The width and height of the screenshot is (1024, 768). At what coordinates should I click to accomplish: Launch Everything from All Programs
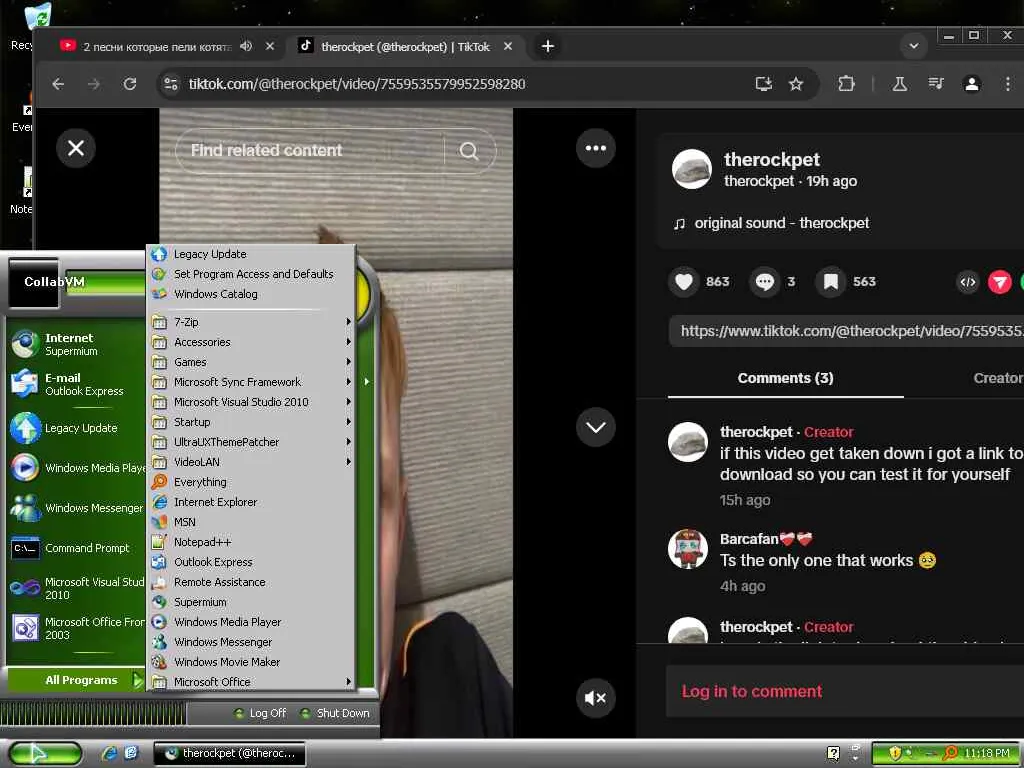point(252,482)
